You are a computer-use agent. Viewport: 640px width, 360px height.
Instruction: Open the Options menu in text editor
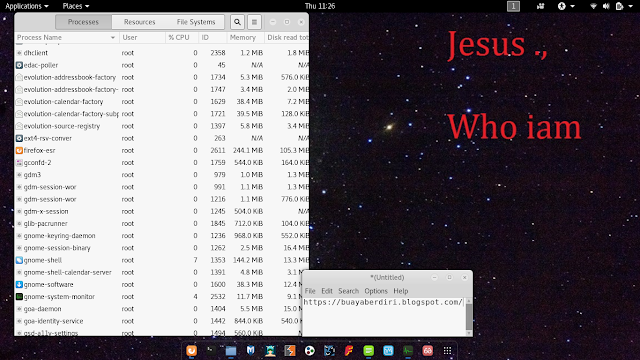(376, 291)
